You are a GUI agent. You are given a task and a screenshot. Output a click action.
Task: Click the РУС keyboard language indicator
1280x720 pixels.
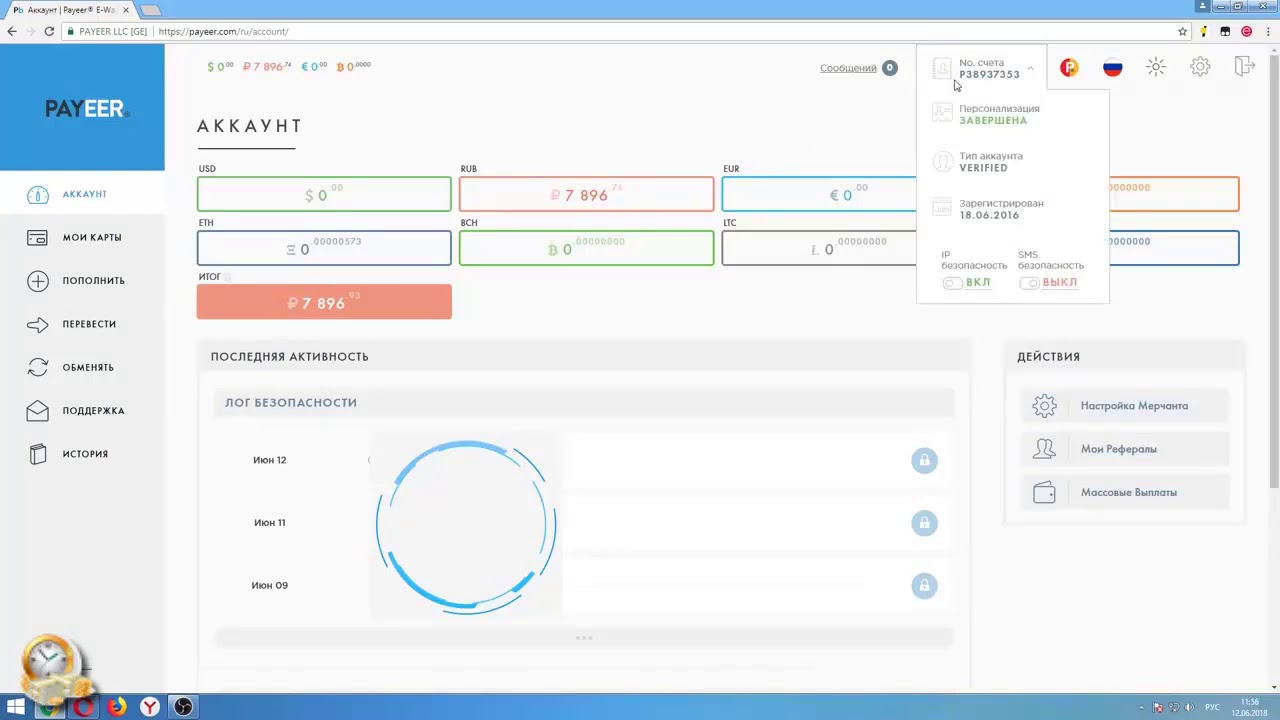click(x=1212, y=707)
